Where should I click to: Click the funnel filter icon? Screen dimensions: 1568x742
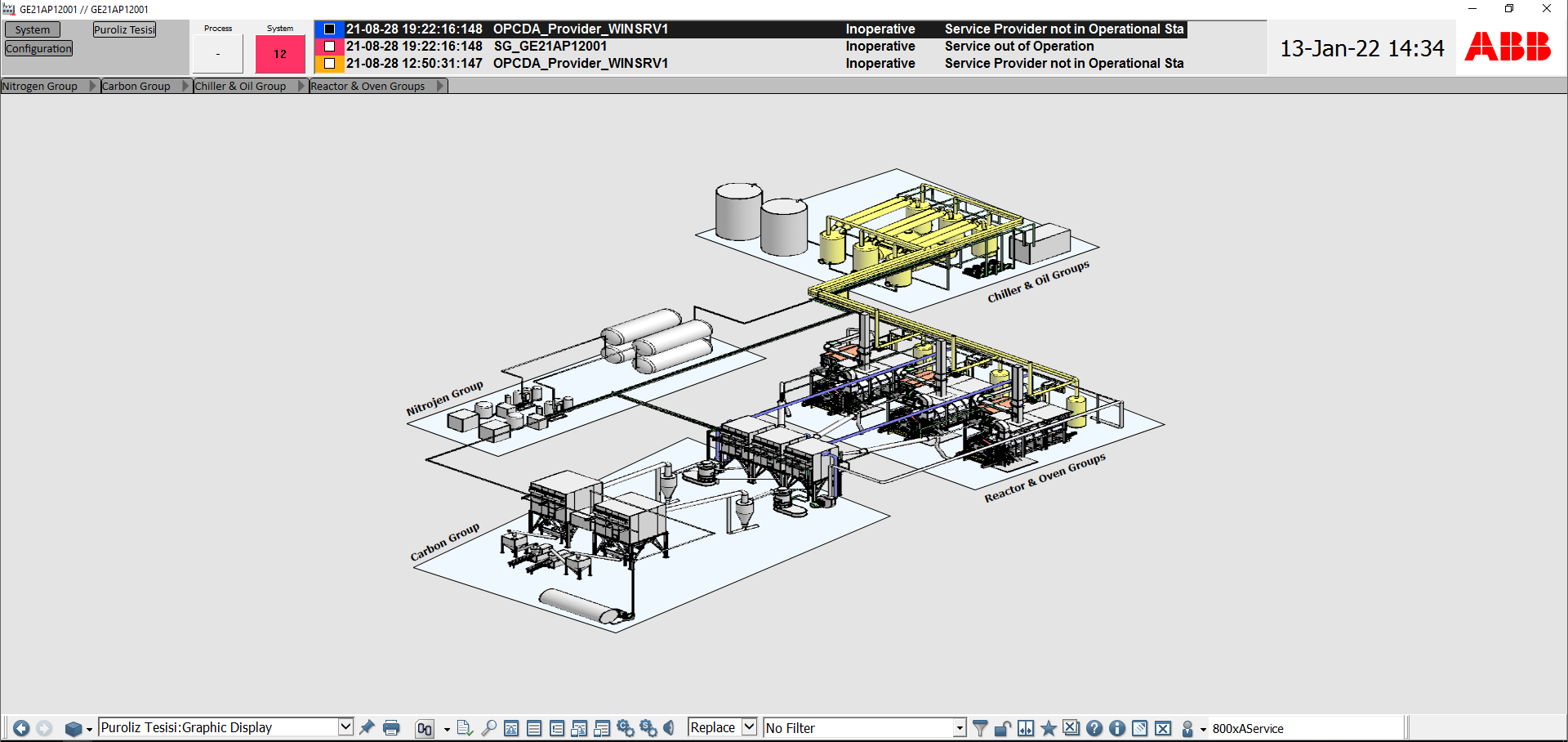[x=980, y=728]
